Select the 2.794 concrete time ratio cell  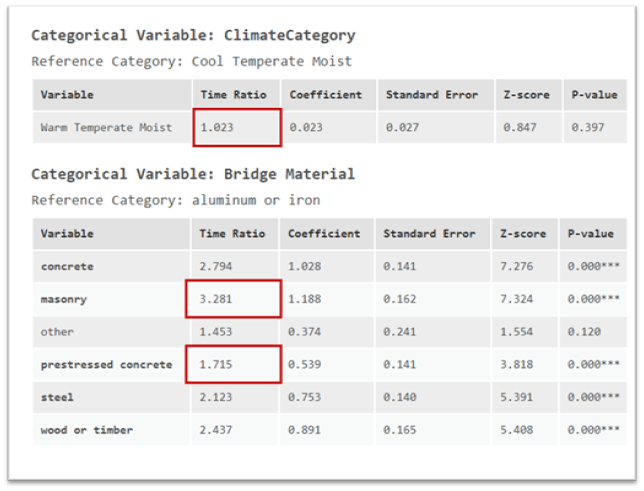(216, 267)
